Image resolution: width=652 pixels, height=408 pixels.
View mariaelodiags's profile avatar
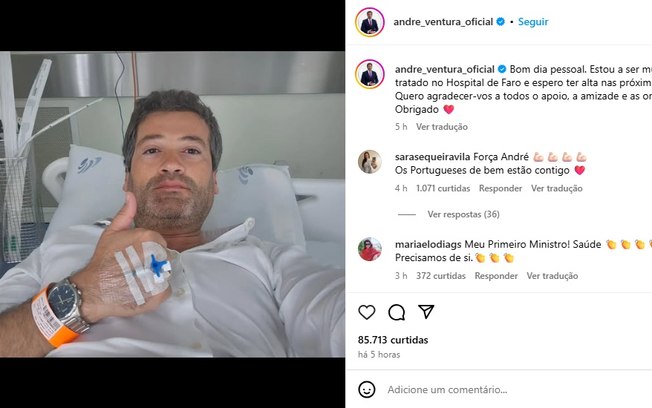coord(370,249)
